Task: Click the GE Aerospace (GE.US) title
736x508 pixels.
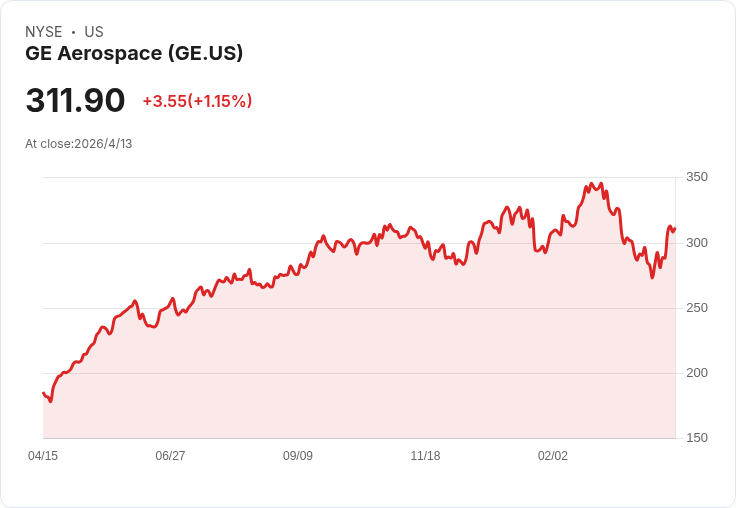Action: [134, 53]
